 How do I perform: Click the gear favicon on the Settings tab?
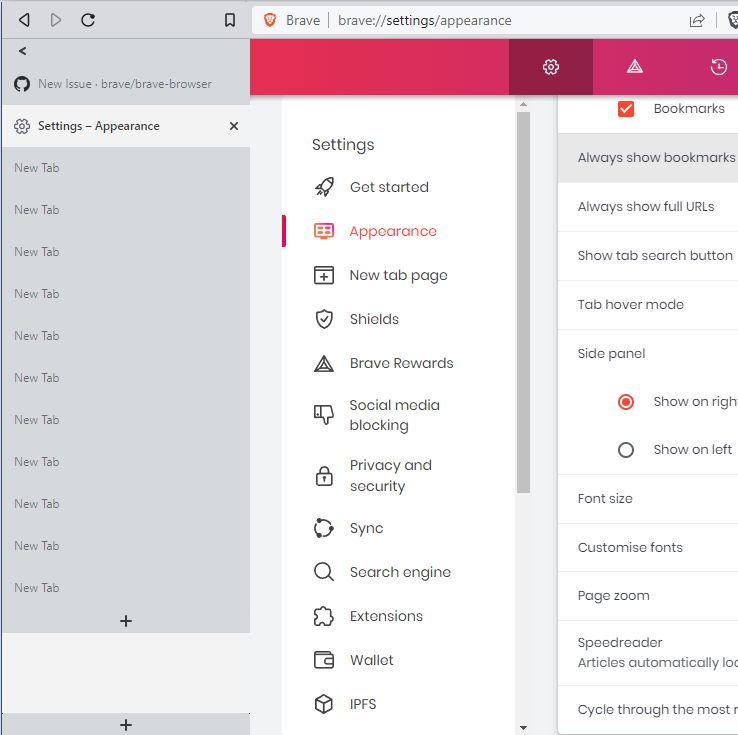pos(22,126)
